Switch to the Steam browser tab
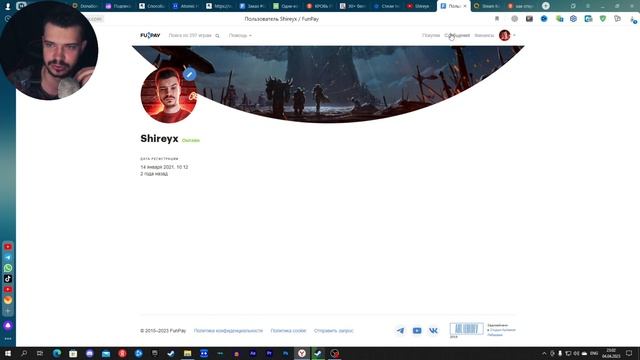Image resolution: width=640 pixels, height=360 pixels. click(488, 6)
